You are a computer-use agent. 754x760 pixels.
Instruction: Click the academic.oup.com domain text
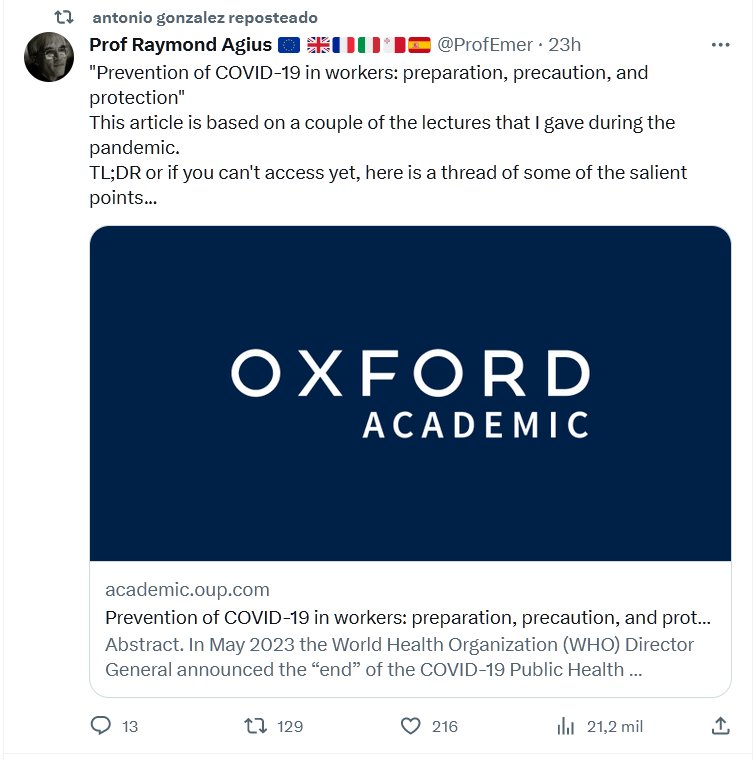(x=187, y=589)
